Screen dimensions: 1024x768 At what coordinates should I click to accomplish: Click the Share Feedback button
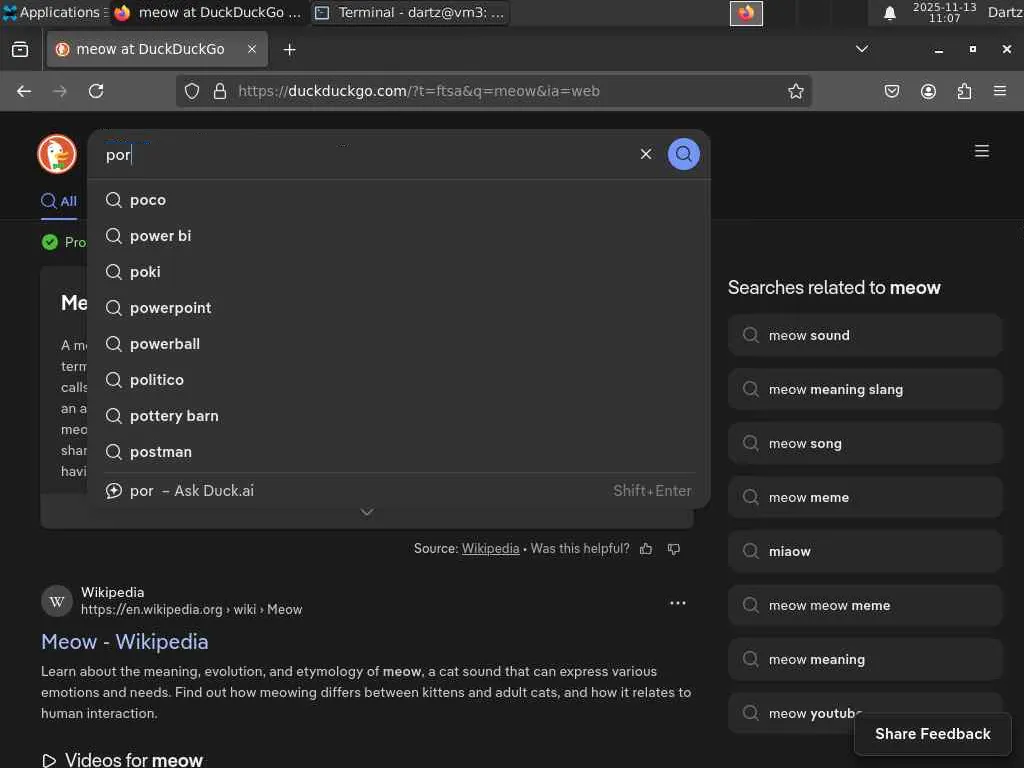(x=933, y=734)
